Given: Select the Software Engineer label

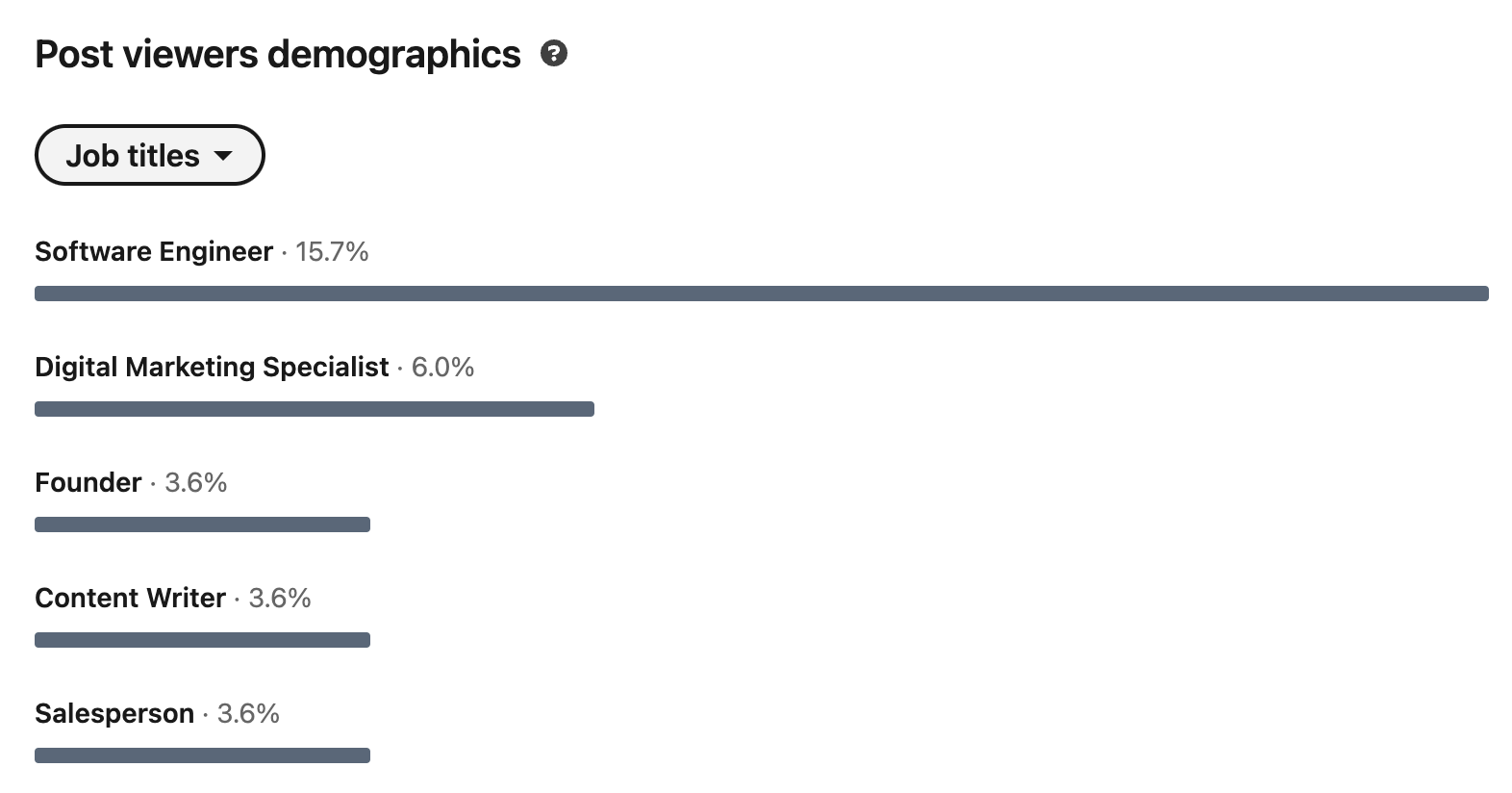Looking at the screenshot, I should click(x=154, y=251).
